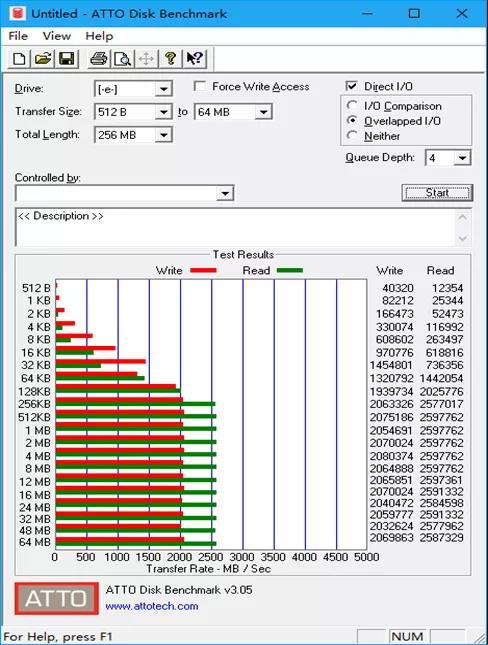The image size is (488, 645).
Task: Open the File menu
Action: tap(18, 36)
